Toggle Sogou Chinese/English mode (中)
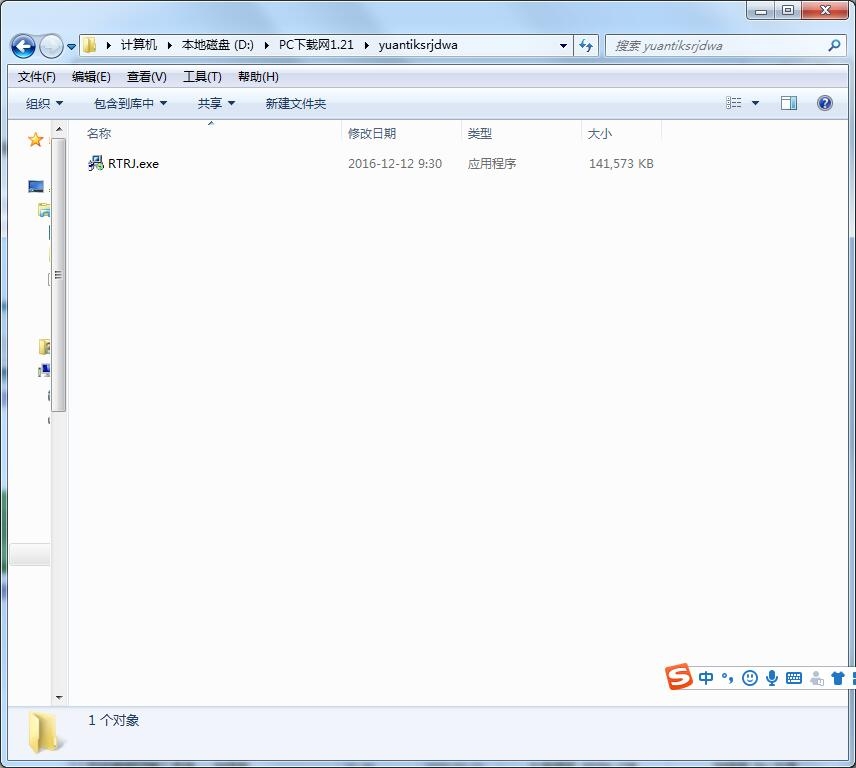Screen dimensions: 856x768 tap(707, 678)
